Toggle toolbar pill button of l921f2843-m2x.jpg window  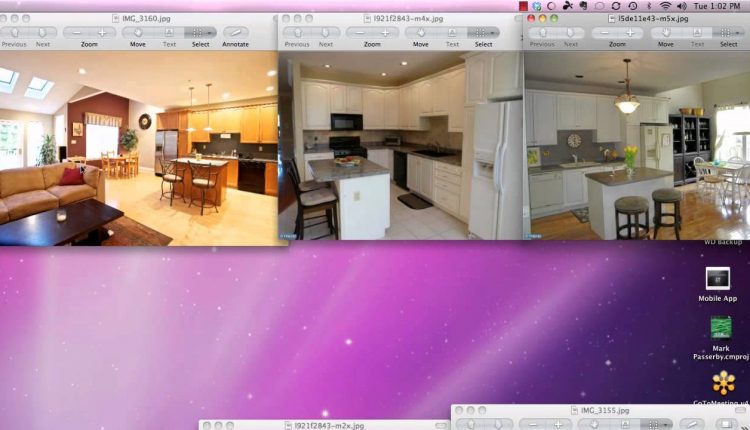pos(441,425)
